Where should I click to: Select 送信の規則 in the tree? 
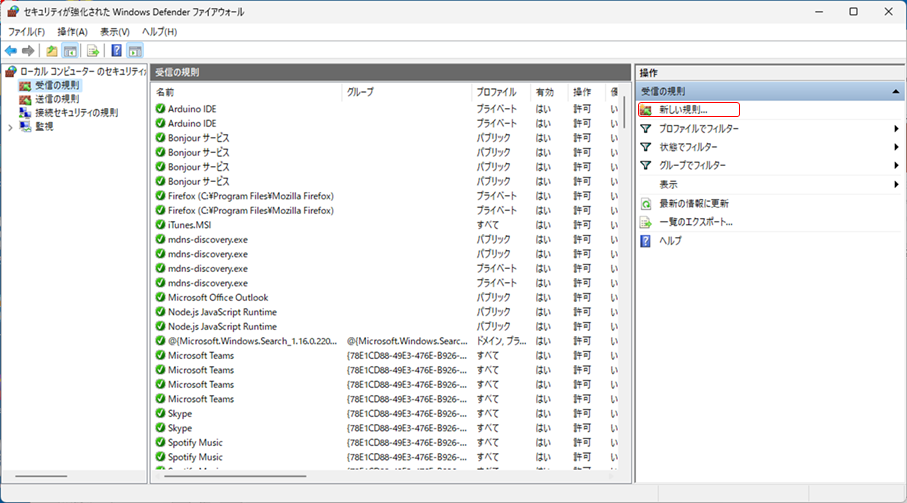(56, 99)
